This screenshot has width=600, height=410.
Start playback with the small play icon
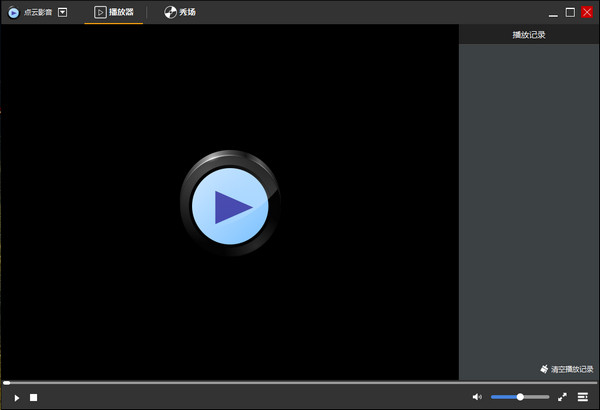point(16,398)
